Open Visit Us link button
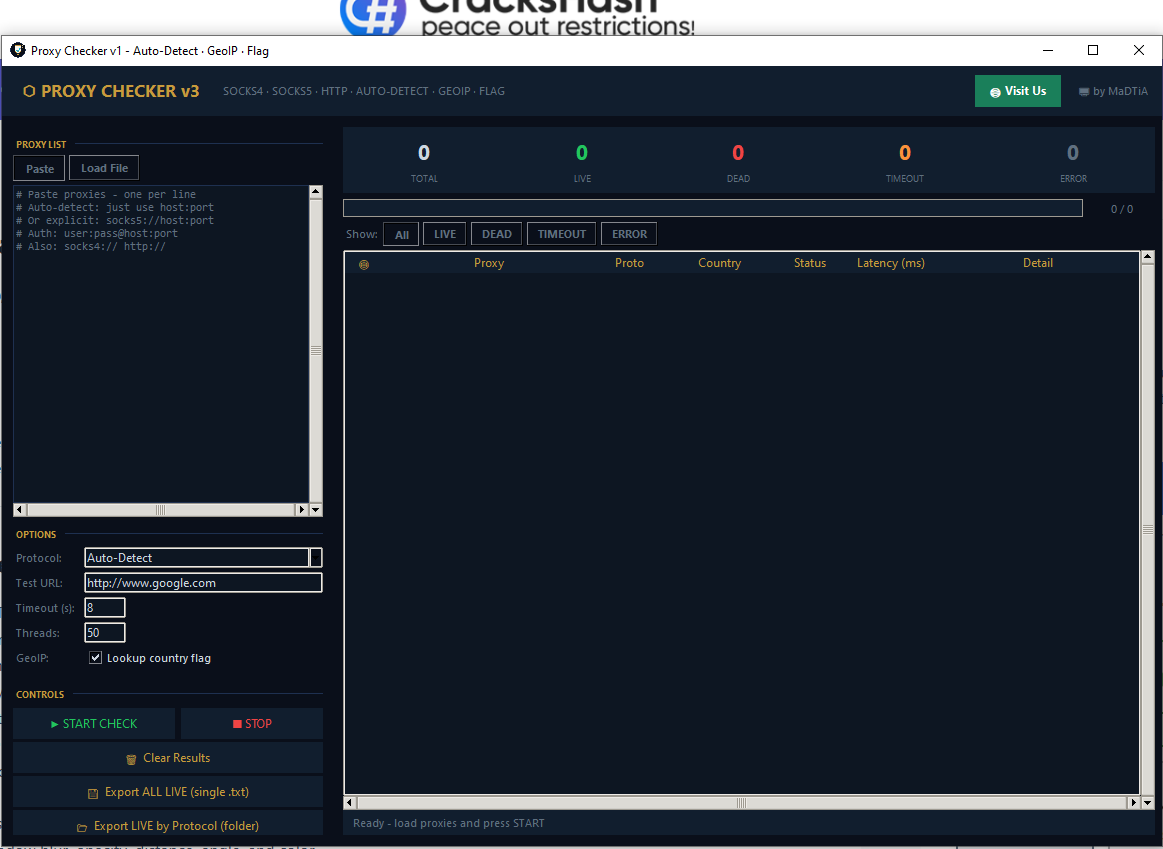 [1017, 91]
